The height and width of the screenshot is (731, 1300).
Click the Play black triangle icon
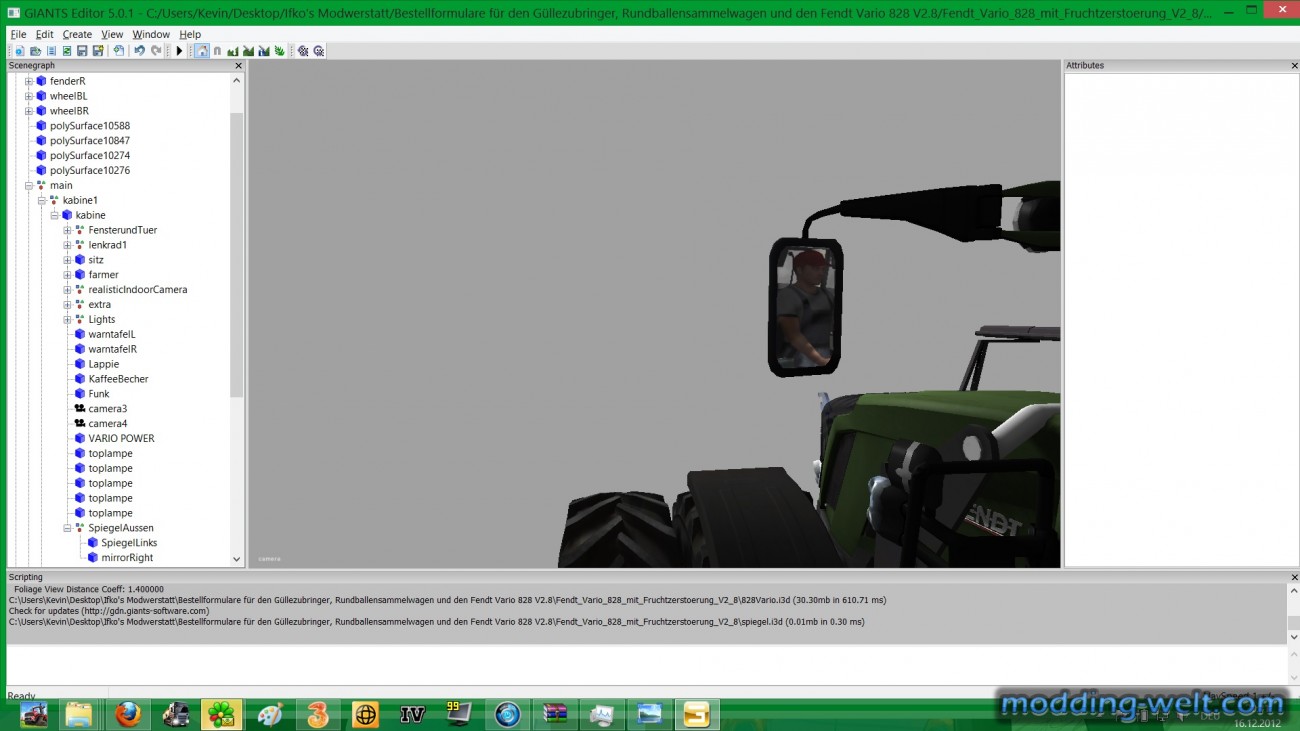click(179, 51)
